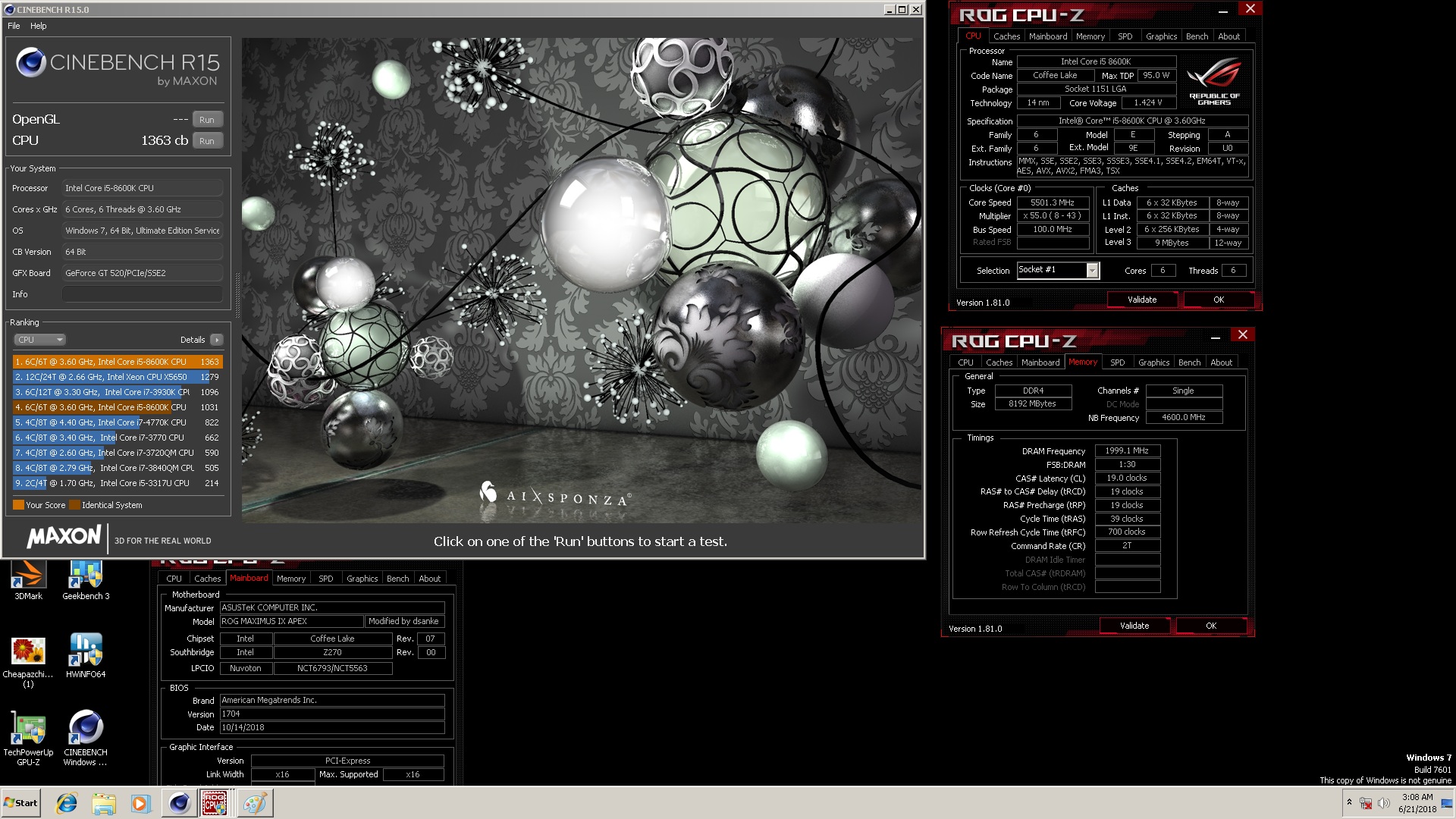Open the CINEBENCH Windows desktop shortcut
The image size is (1456, 819).
[x=86, y=739]
